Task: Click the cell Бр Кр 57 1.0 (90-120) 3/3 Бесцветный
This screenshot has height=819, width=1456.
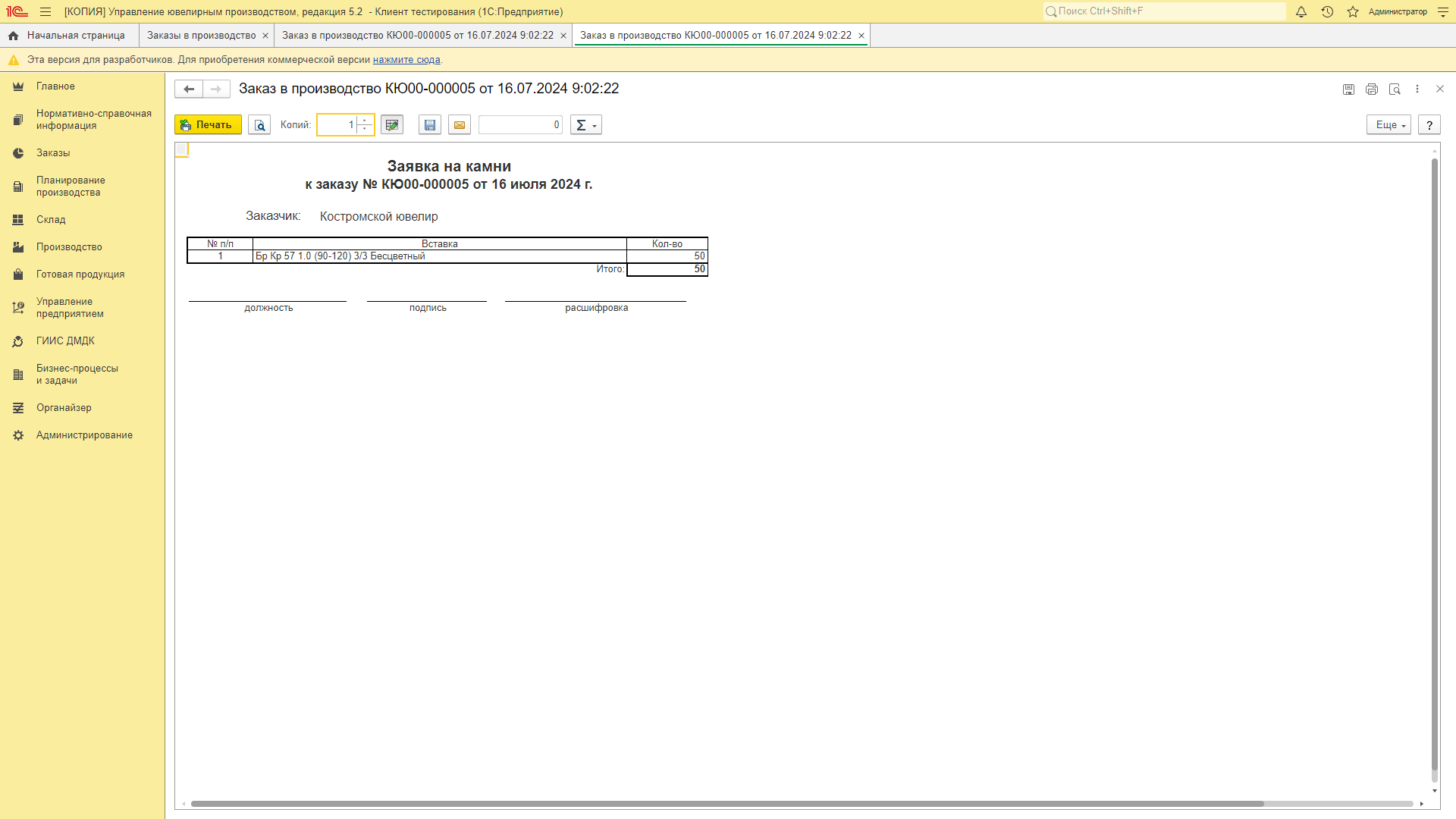Action: click(440, 256)
